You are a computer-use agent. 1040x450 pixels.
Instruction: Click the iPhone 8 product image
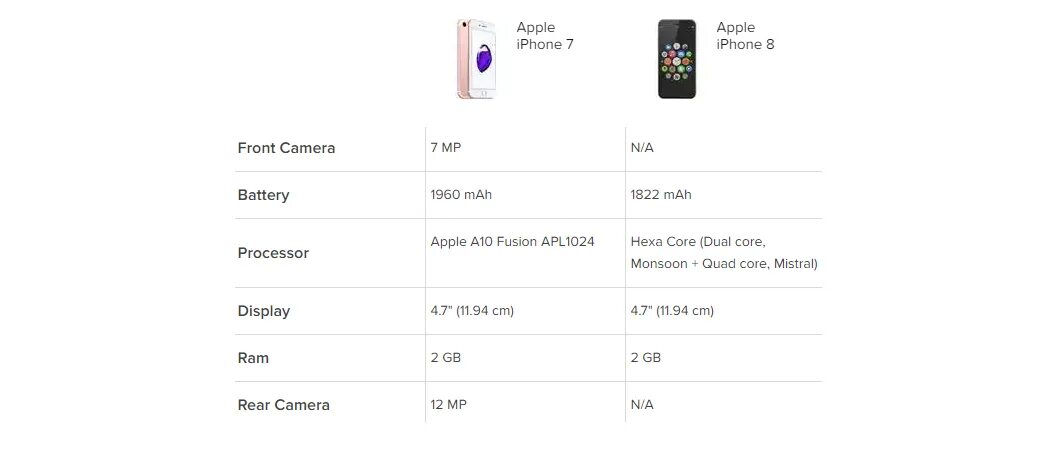point(677,59)
